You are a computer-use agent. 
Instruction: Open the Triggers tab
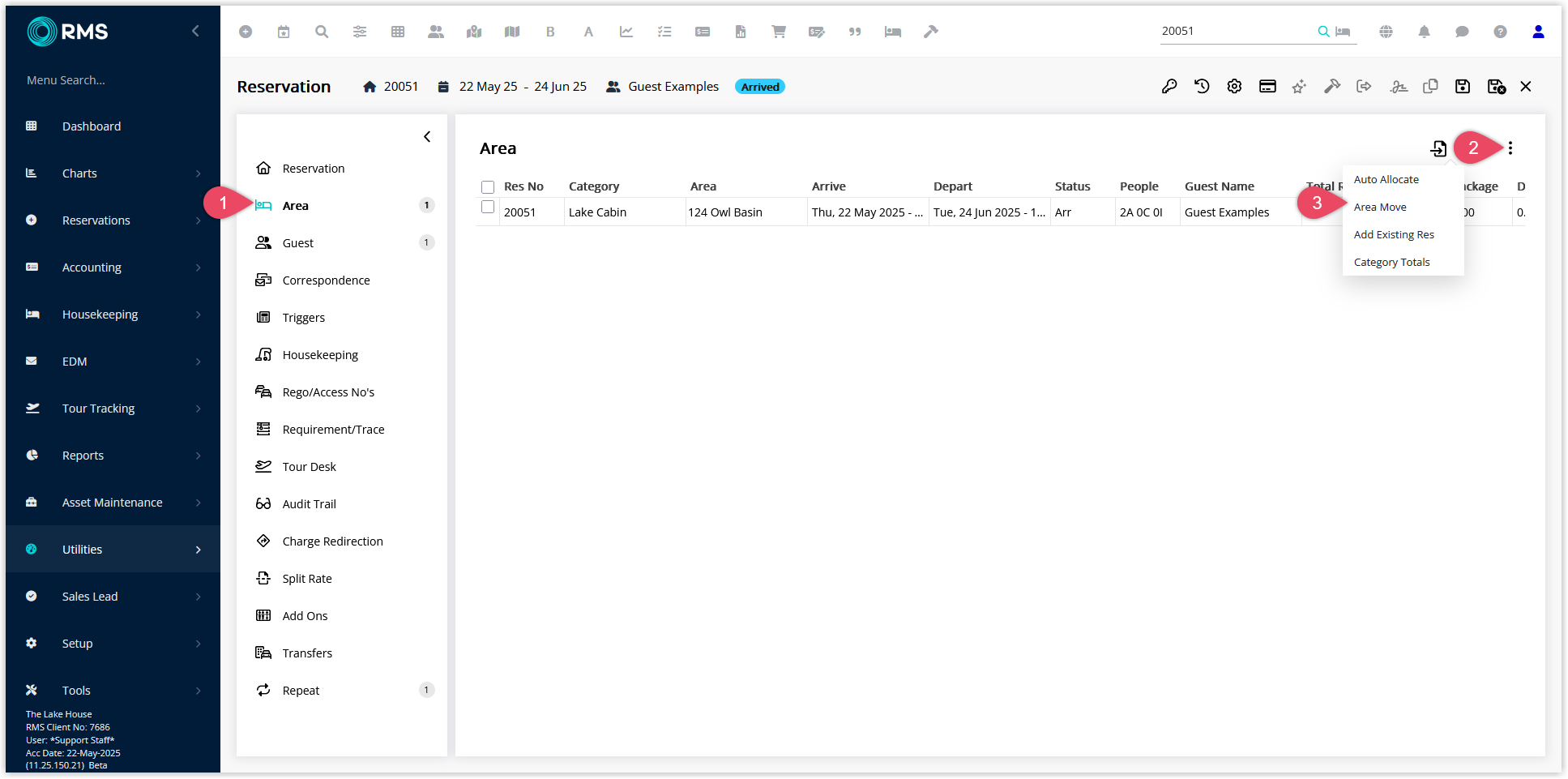pos(342,318)
